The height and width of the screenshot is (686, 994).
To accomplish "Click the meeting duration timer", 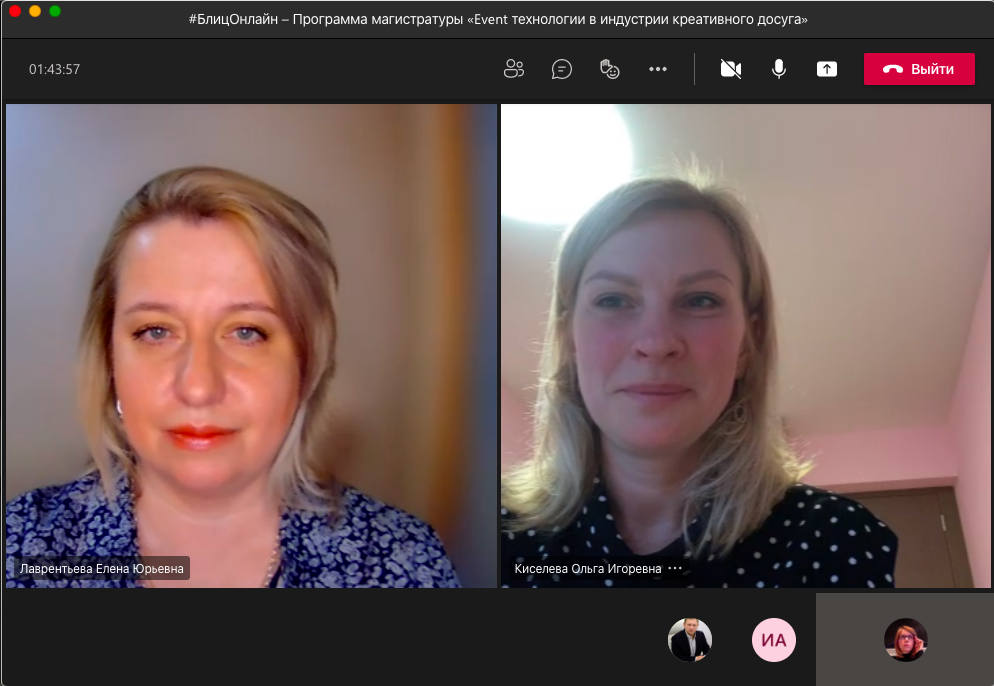I will tap(54, 69).
